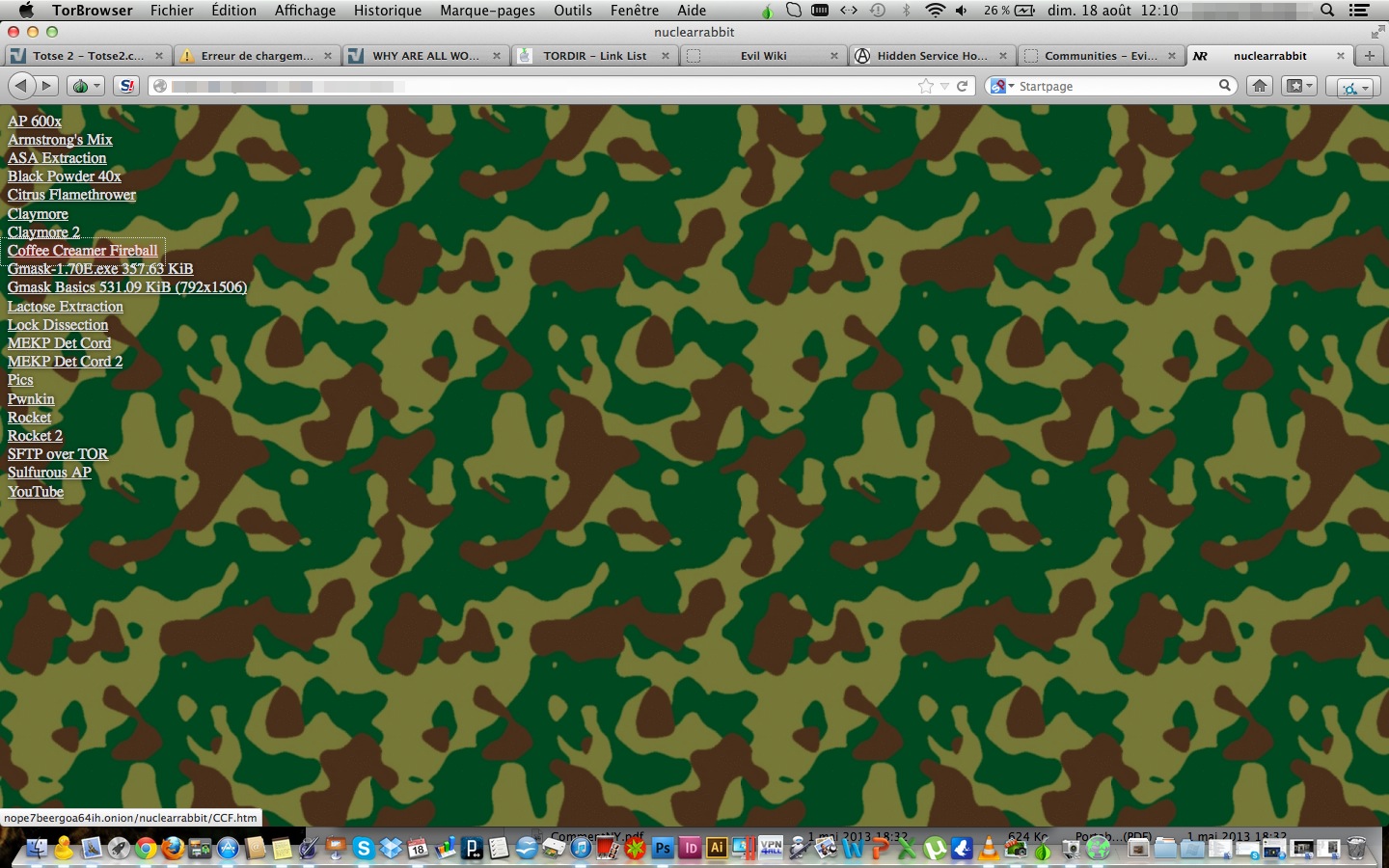Open the Outils menu

[573, 11]
